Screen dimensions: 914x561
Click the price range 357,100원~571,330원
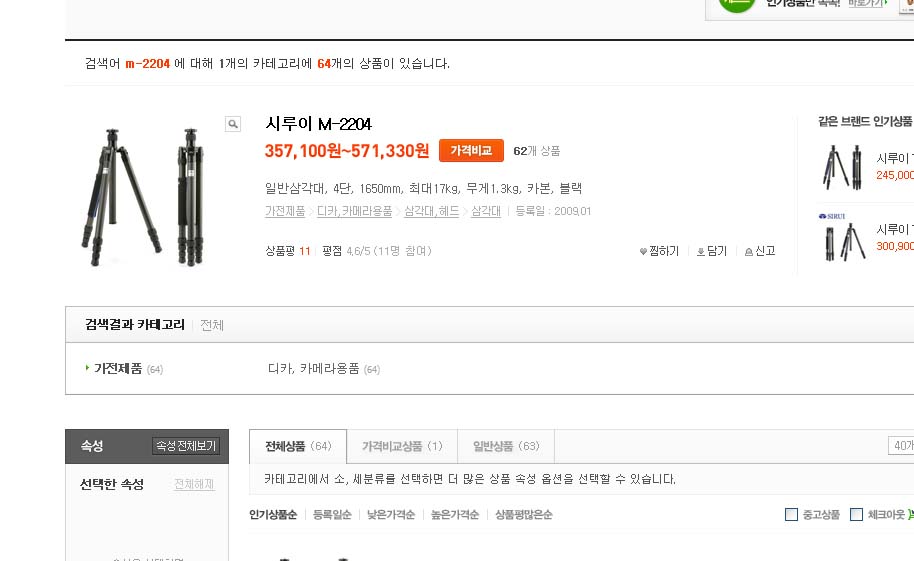point(347,151)
